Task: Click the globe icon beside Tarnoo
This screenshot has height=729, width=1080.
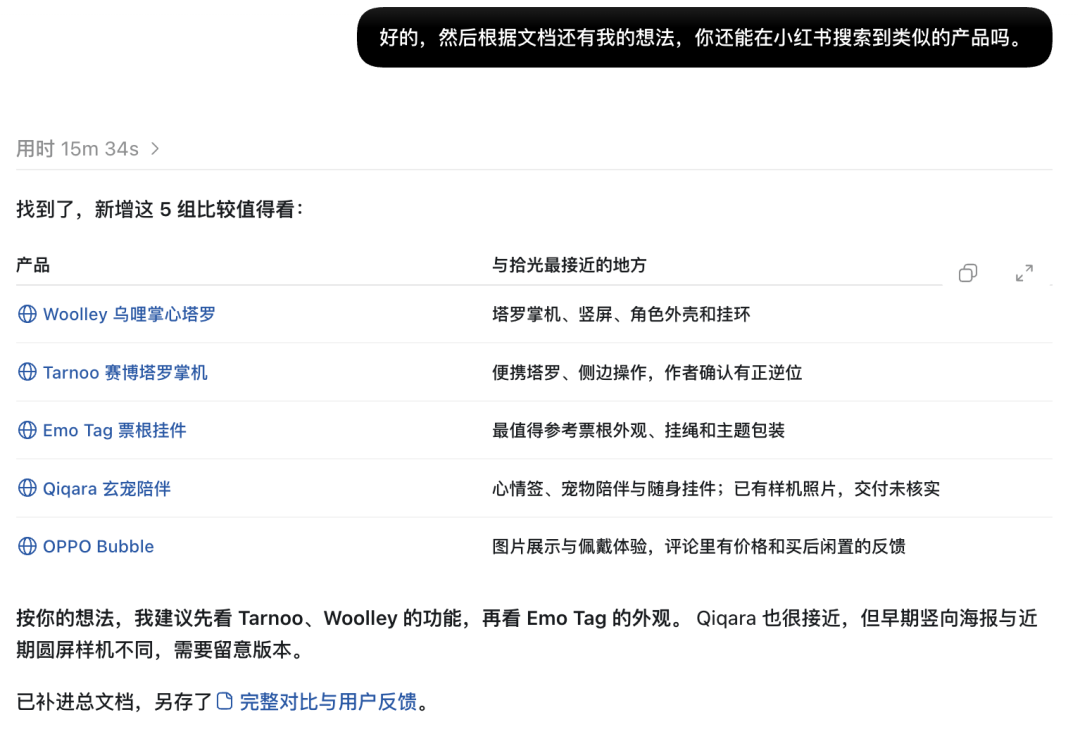Action: pos(27,372)
